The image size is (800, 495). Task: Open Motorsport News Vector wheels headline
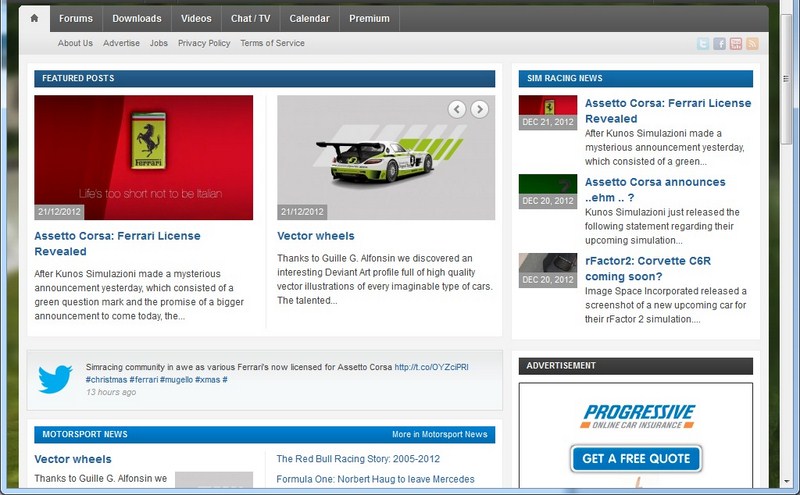coord(72,459)
